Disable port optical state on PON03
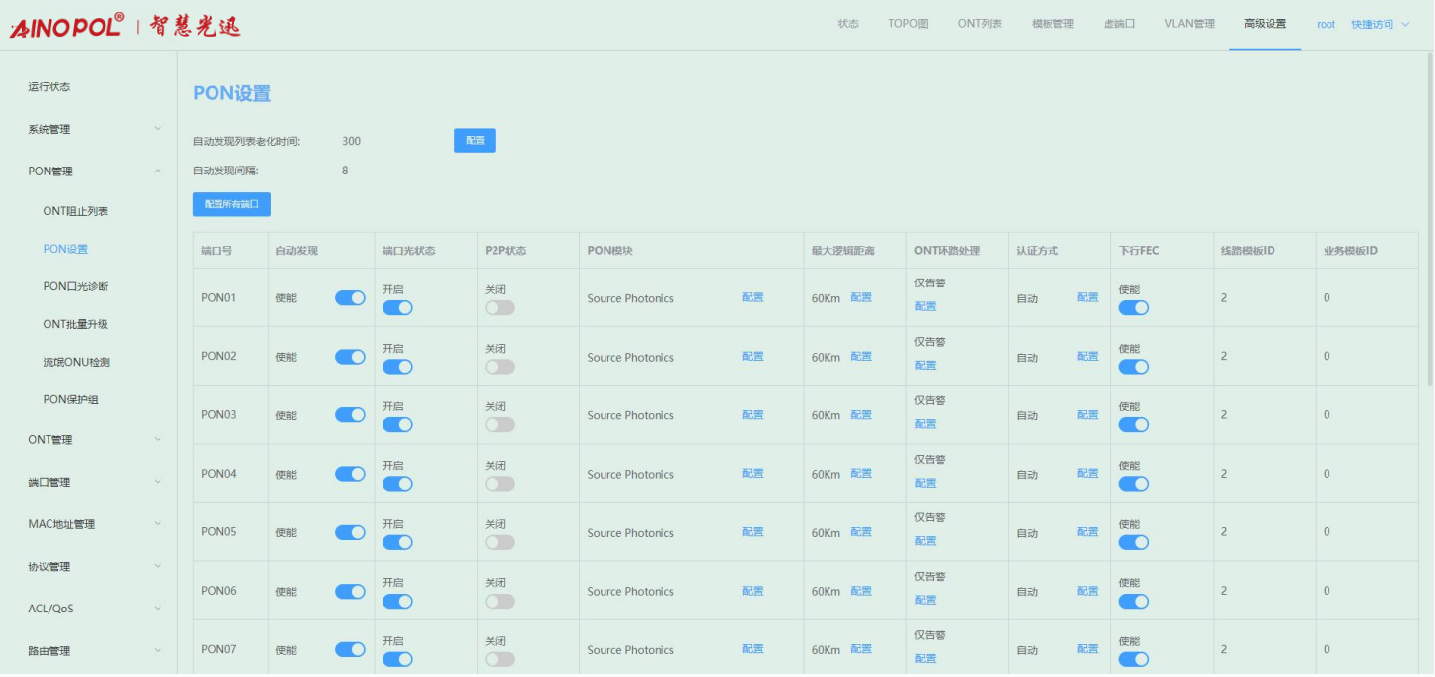1435x677 pixels. (397, 425)
